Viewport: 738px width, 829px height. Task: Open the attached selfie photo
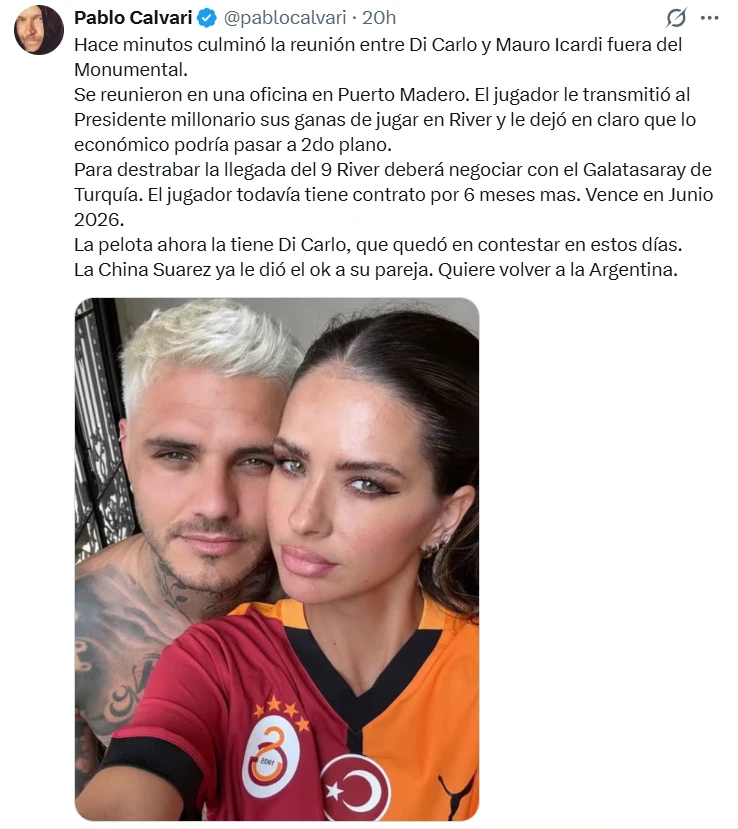[x=277, y=559]
